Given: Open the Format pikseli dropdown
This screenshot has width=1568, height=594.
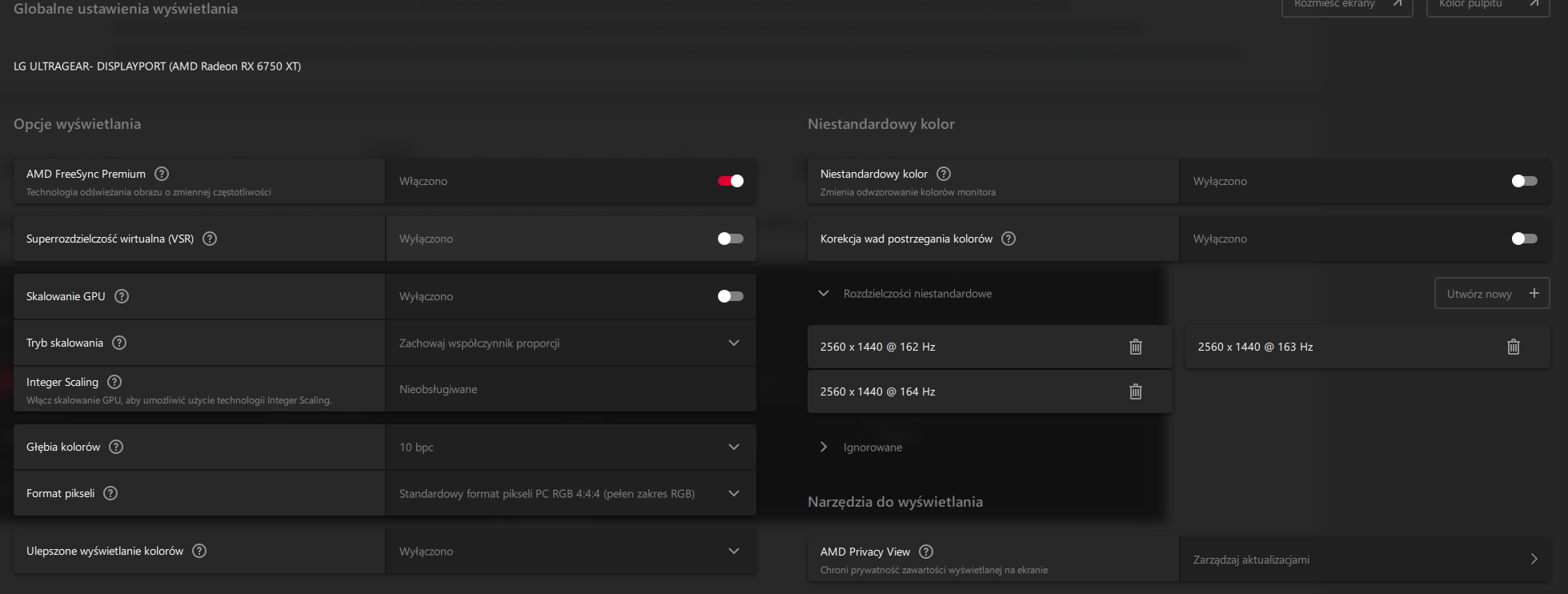Looking at the screenshot, I should pyautogui.click(x=571, y=493).
